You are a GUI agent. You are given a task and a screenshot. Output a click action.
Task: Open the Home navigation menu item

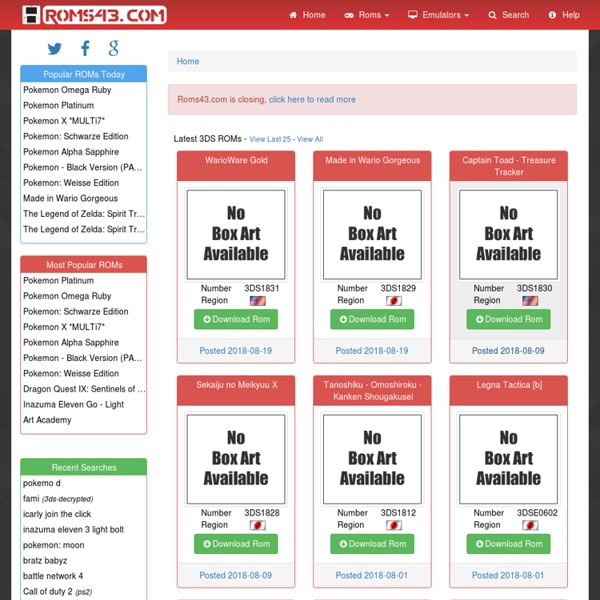coord(307,15)
